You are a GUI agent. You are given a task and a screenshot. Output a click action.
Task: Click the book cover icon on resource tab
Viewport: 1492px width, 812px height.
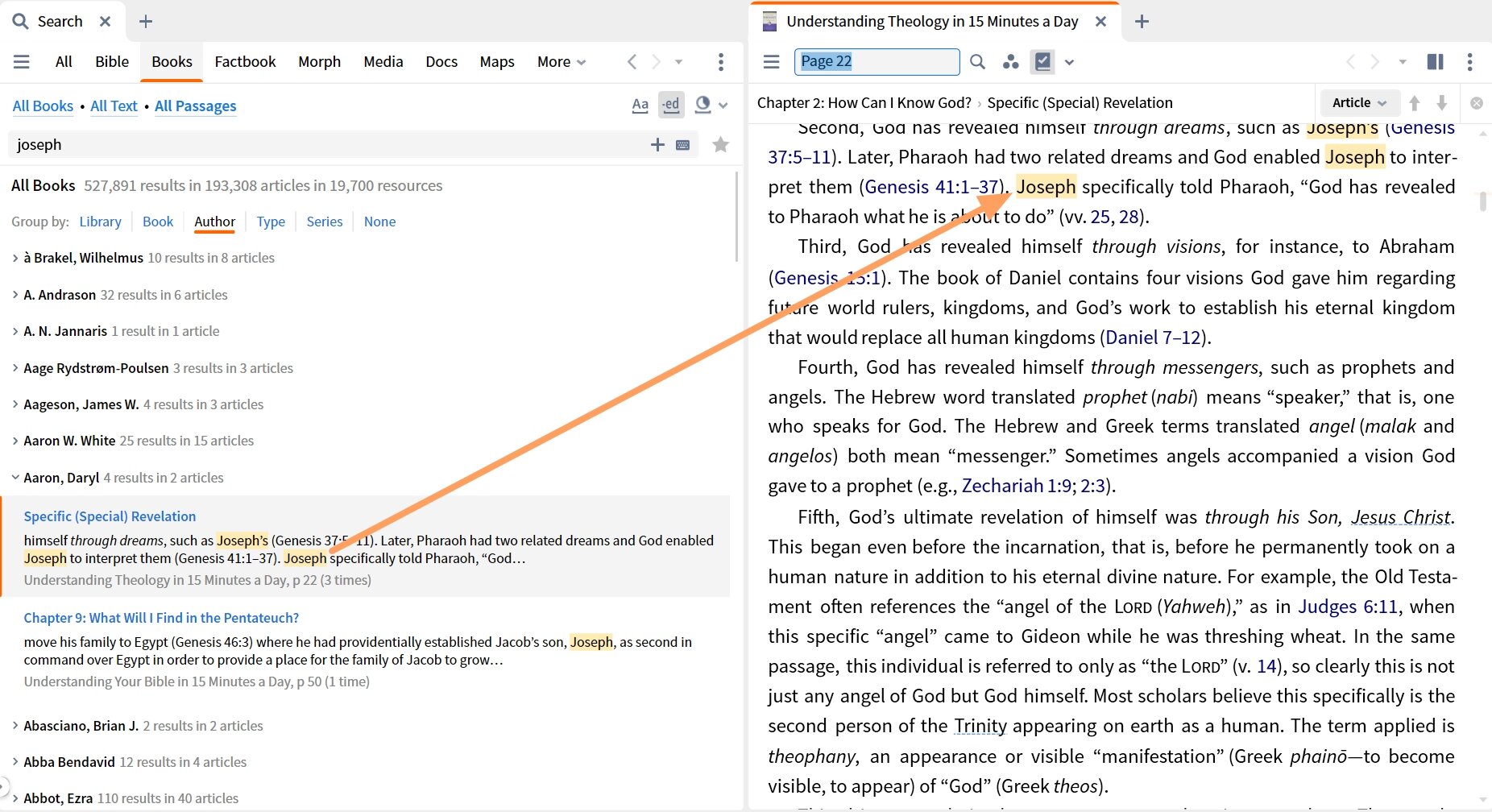coord(769,21)
